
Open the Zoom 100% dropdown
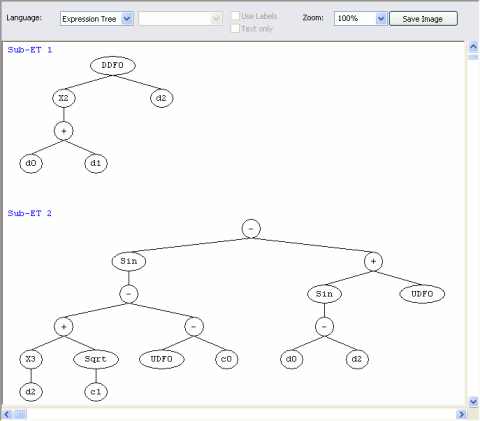pyautogui.click(x=360, y=19)
